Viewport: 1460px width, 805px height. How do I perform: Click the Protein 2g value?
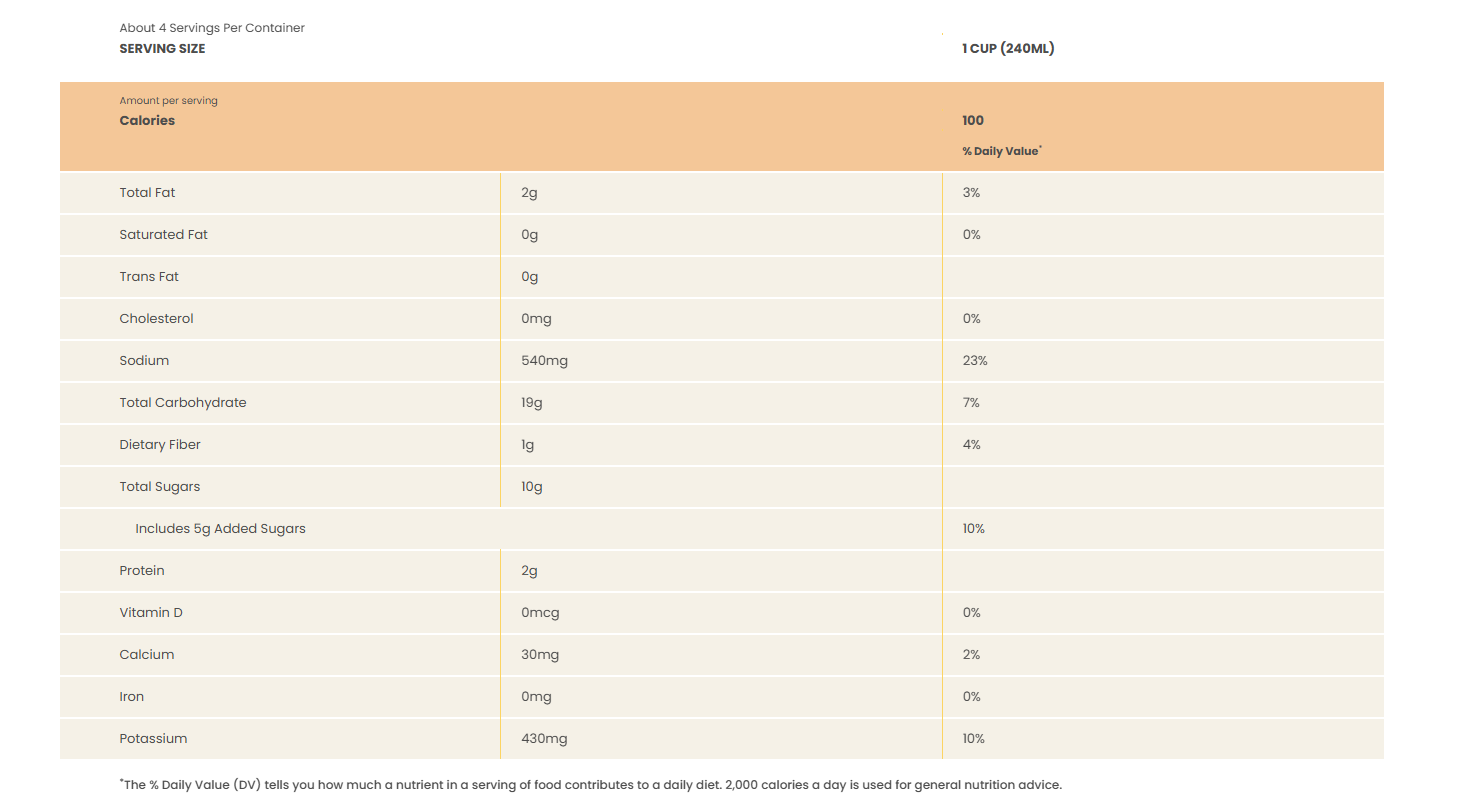[x=529, y=570]
